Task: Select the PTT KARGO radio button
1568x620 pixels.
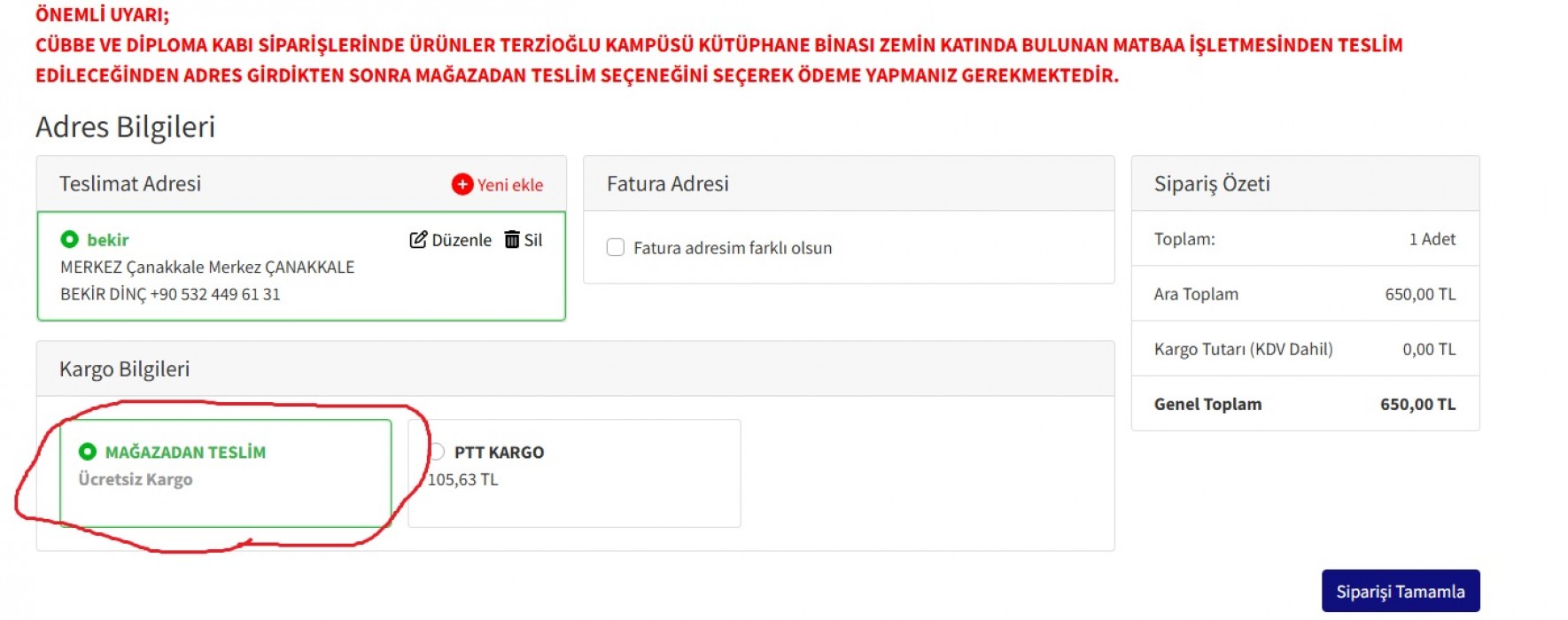Action: [x=436, y=452]
